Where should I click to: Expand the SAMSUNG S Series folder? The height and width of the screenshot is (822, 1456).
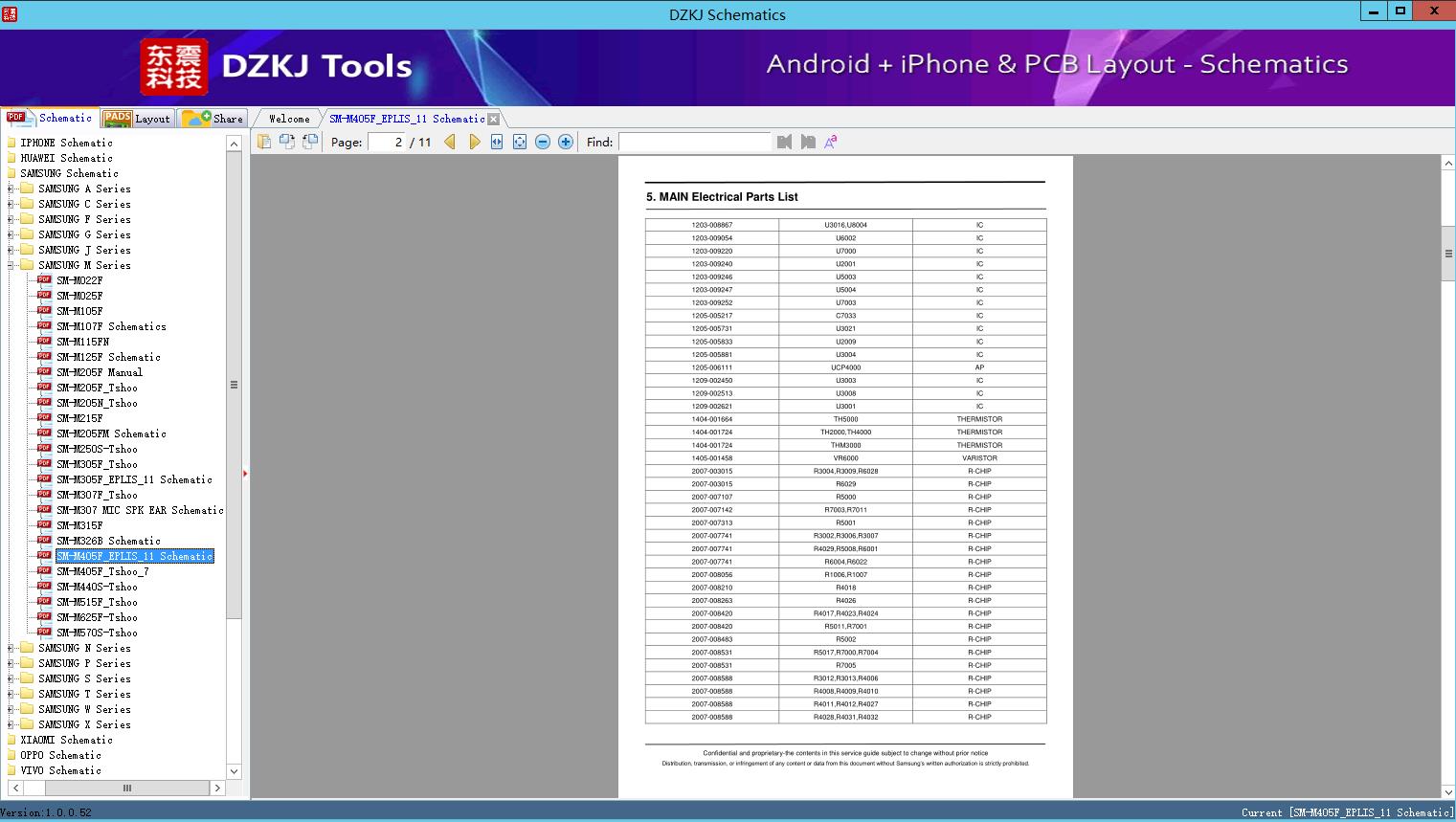[x=11, y=678]
